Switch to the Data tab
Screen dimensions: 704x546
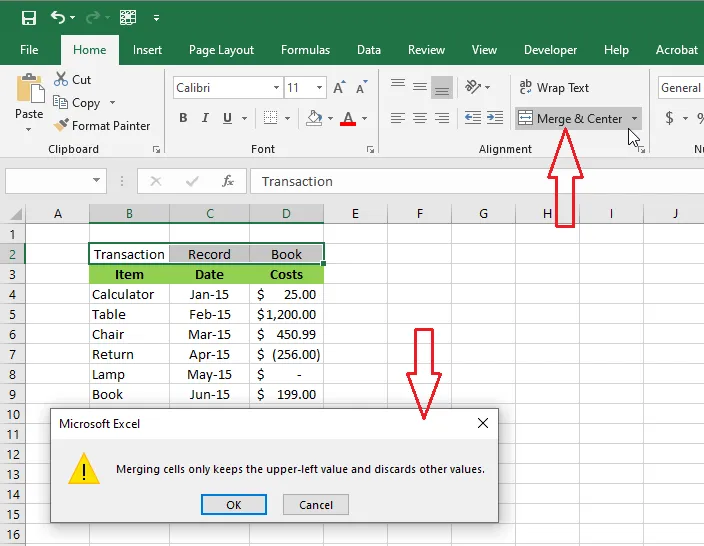click(x=369, y=50)
